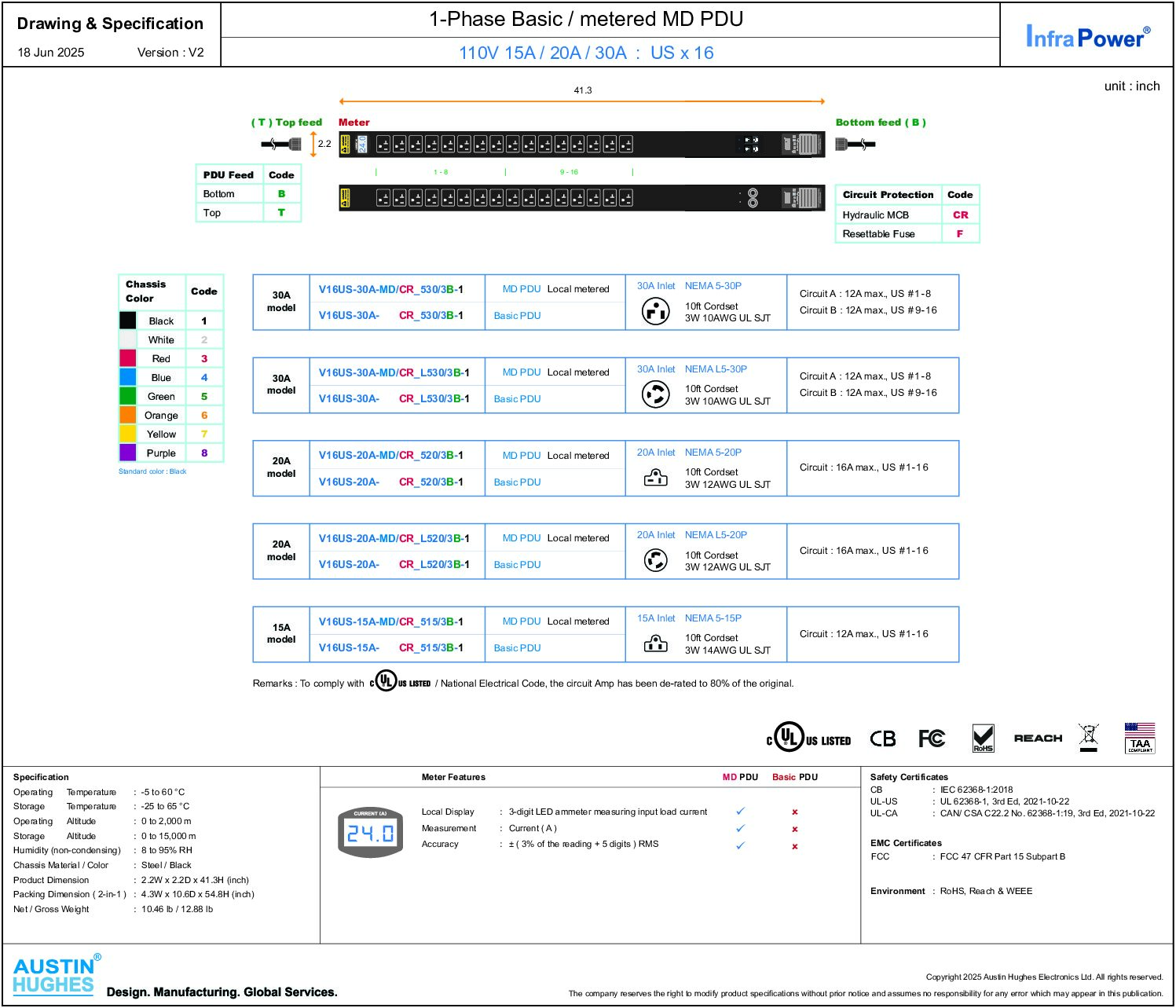Click the NEMA 5-30P plug symbol
The width and height of the screenshot is (1176, 1008).
tap(655, 311)
